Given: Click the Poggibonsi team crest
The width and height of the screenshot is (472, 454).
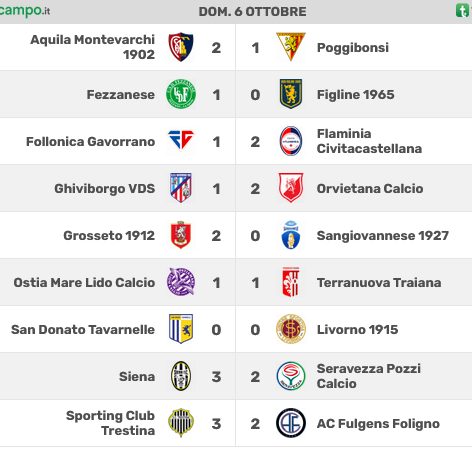Looking at the screenshot, I should coord(291,47).
